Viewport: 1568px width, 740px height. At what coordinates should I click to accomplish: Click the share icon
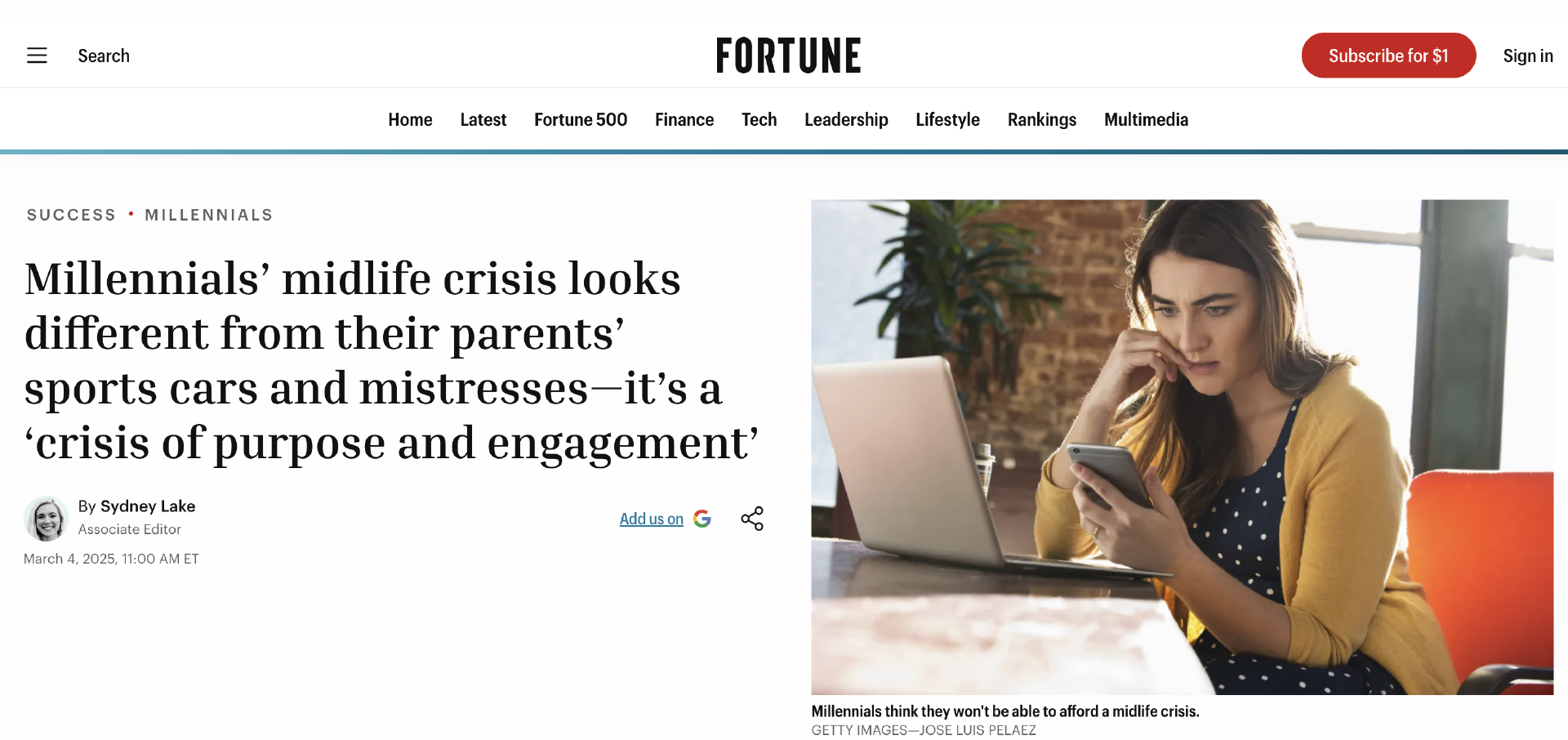pyautogui.click(x=752, y=519)
